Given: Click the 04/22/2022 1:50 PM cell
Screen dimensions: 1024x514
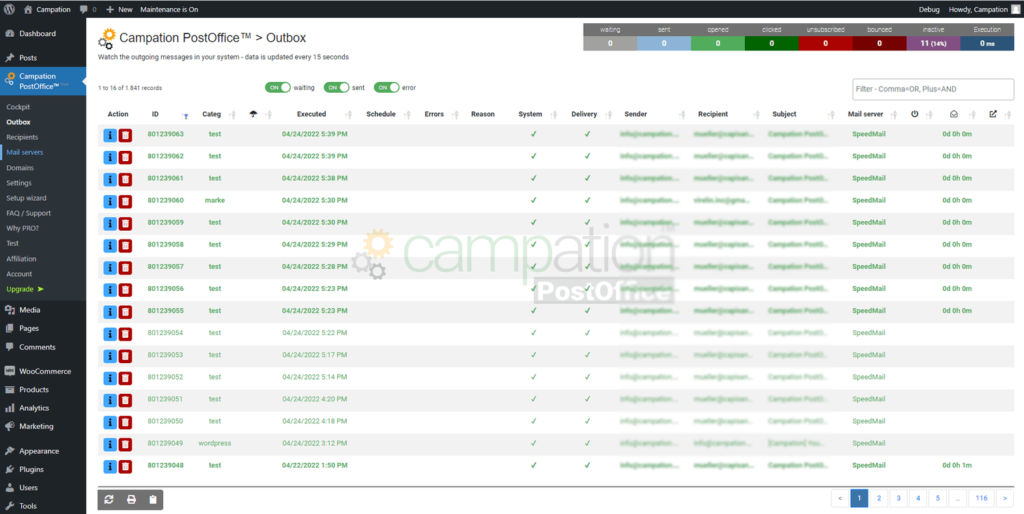Looking at the screenshot, I should (x=314, y=466).
